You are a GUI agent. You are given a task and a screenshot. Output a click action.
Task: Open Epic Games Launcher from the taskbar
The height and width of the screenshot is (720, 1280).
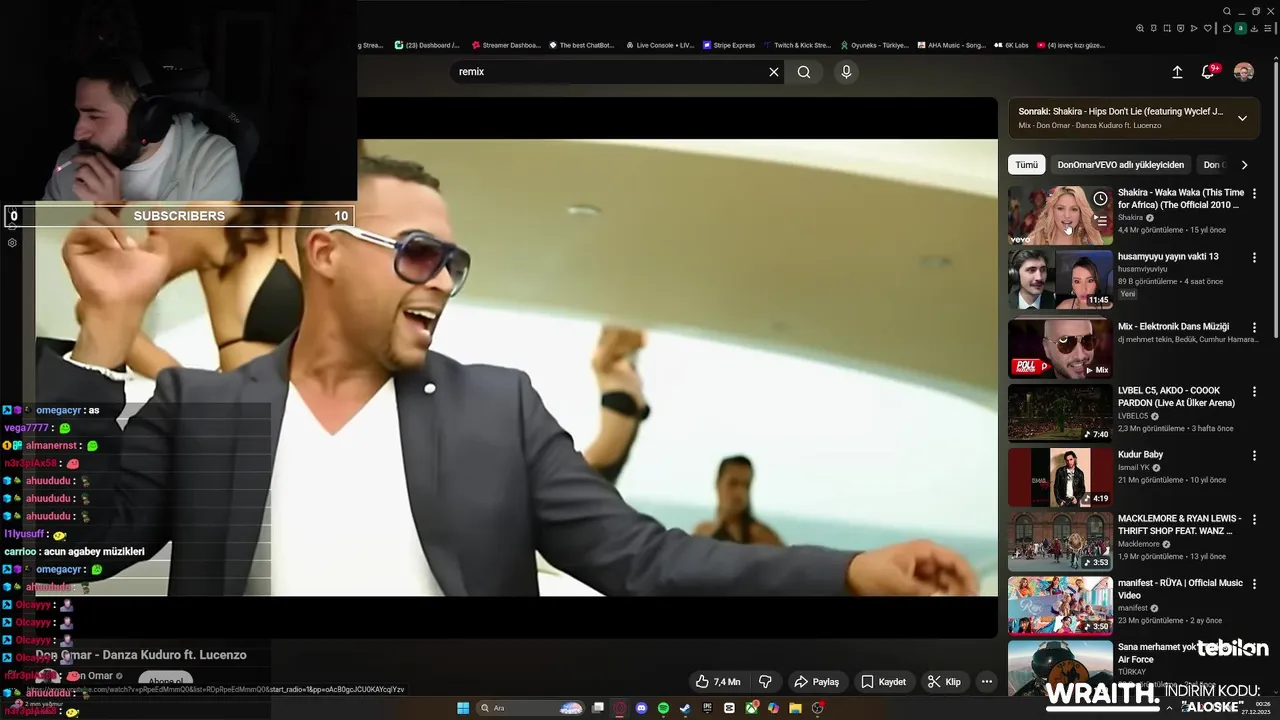coord(707,708)
